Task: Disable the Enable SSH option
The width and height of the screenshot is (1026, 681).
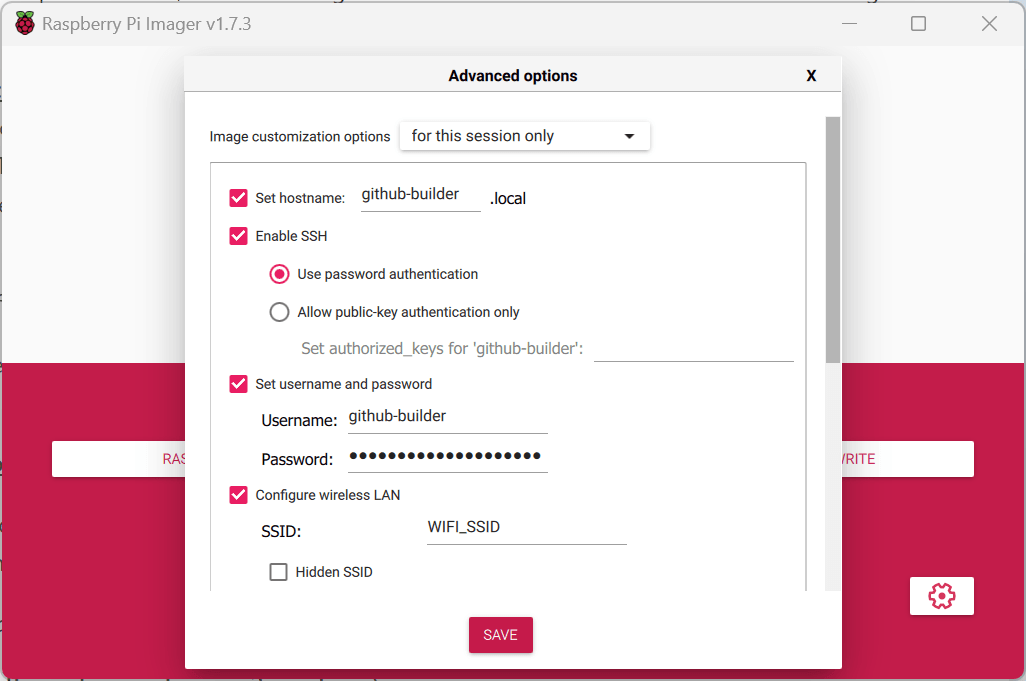Action: (x=238, y=236)
